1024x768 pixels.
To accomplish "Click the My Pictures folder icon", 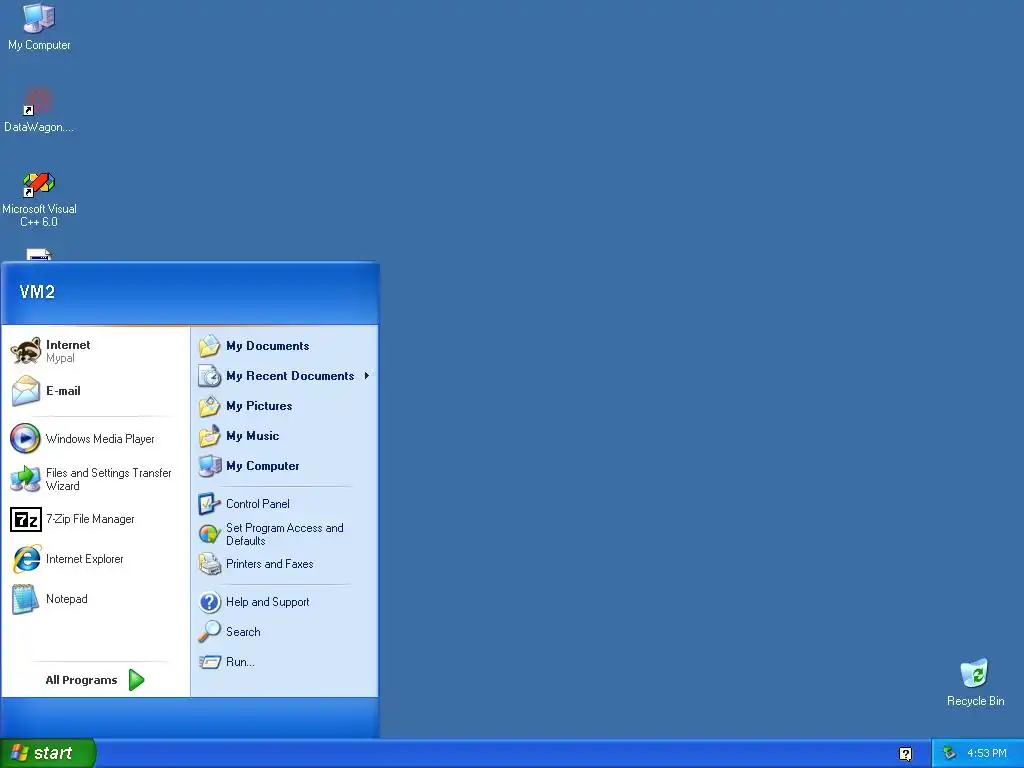I will tap(210, 406).
